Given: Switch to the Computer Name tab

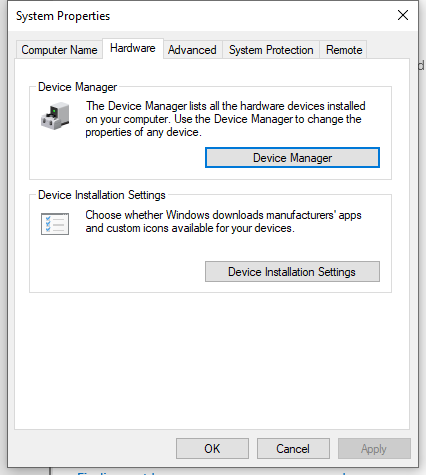Looking at the screenshot, I should tap(59, 50).
